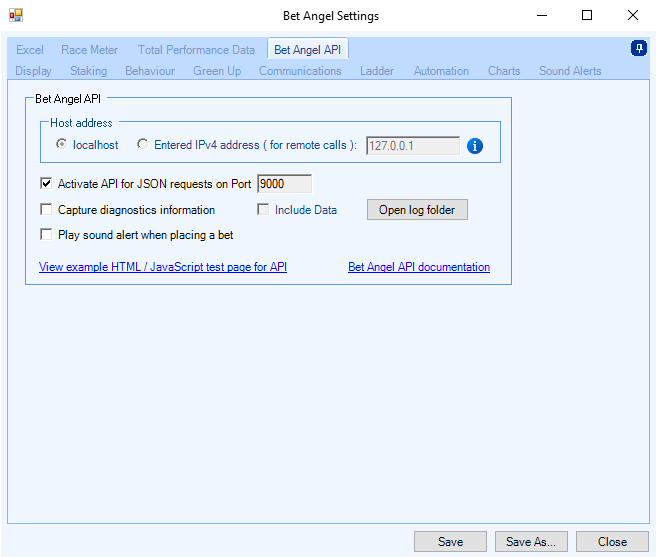Select the Bet Angel API tab

click(308, 49)
